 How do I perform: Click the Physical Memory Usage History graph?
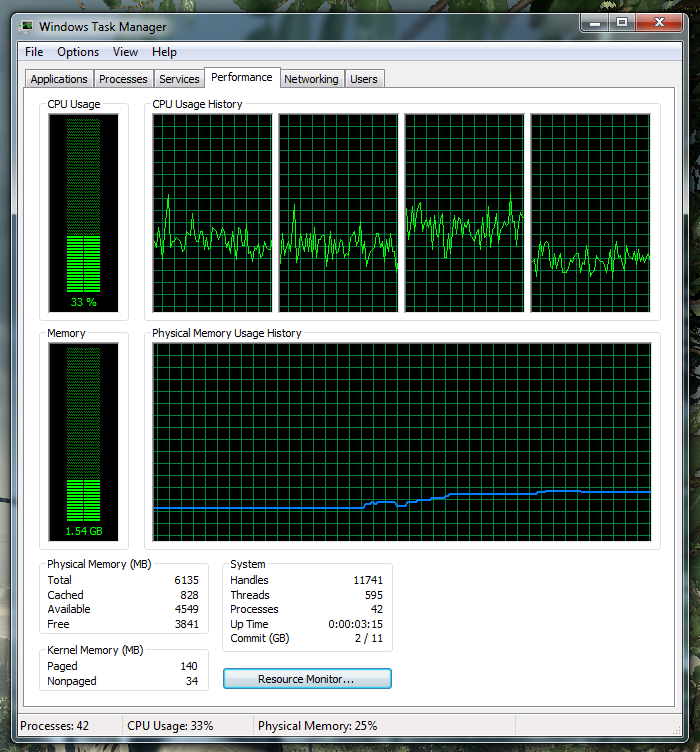(402, 442)
